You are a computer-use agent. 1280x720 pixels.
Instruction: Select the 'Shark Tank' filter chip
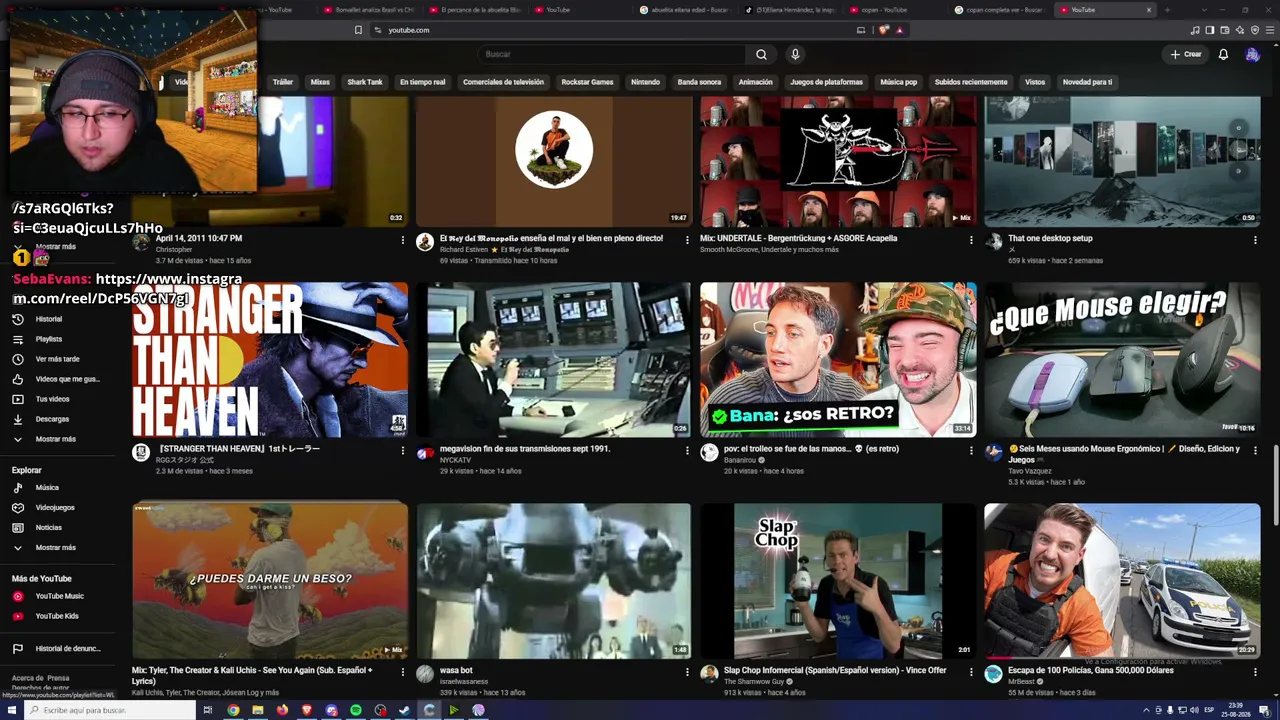point(365,82)
